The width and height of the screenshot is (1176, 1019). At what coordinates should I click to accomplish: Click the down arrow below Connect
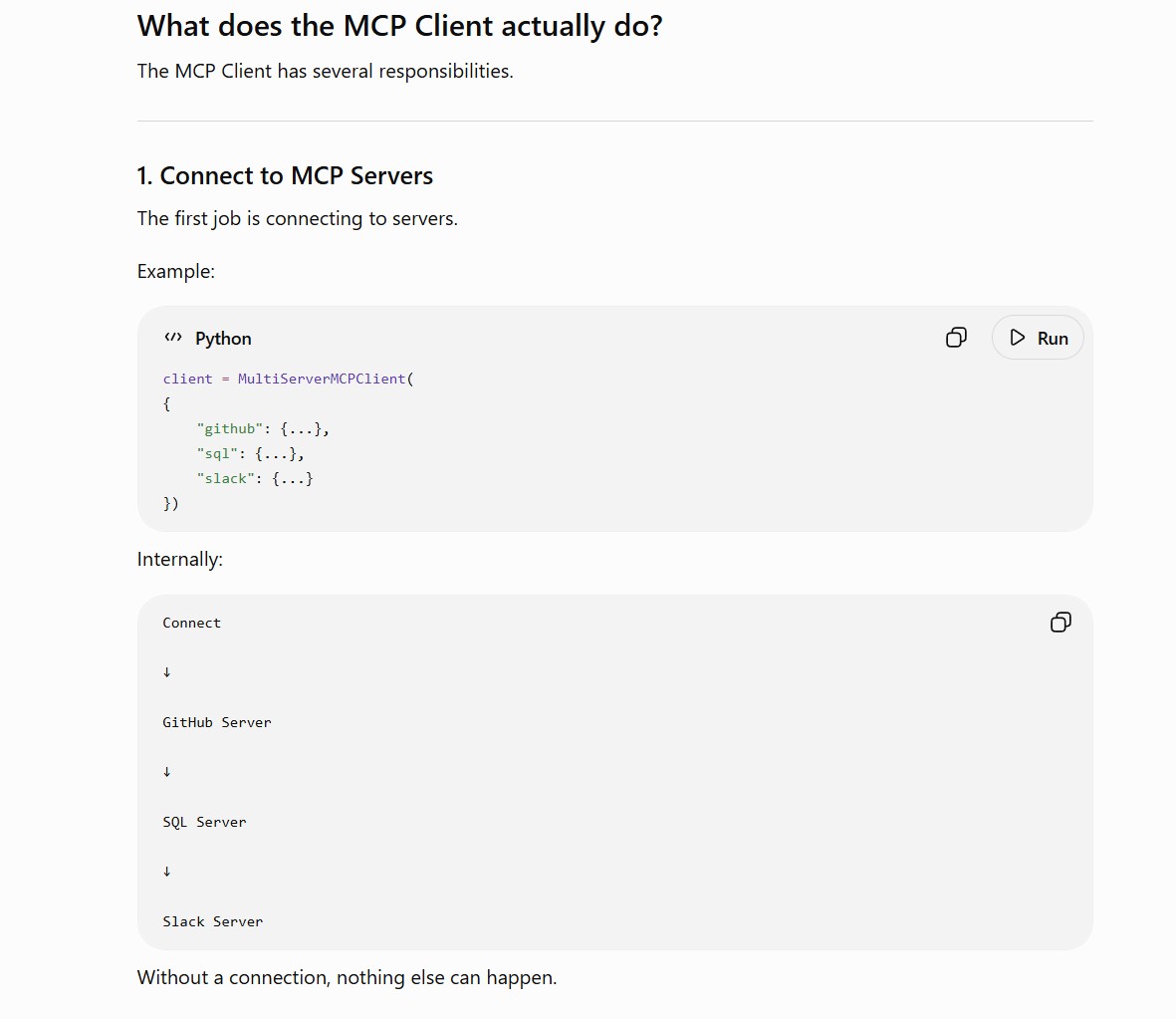coord(166,672)
